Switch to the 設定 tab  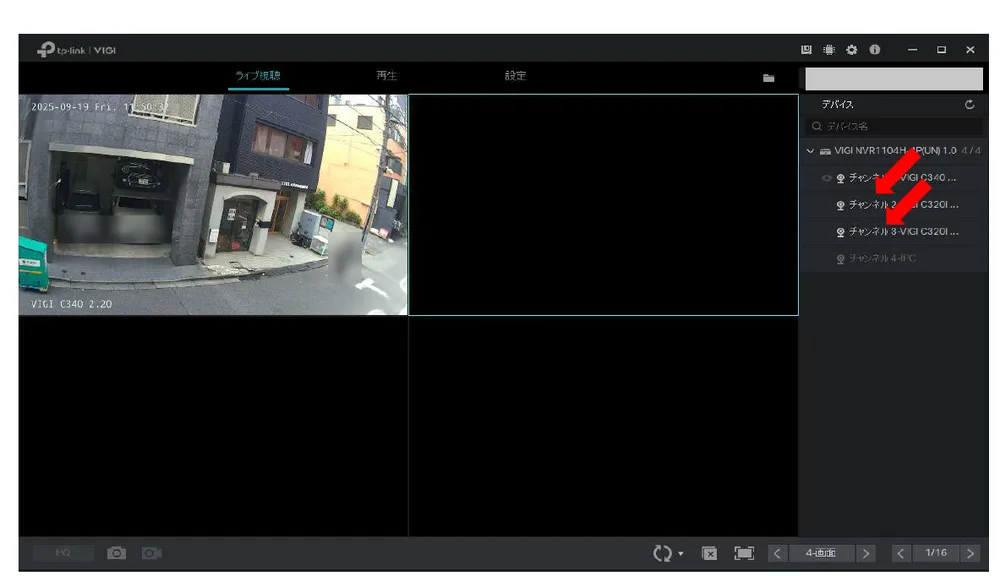coord(515,76)
